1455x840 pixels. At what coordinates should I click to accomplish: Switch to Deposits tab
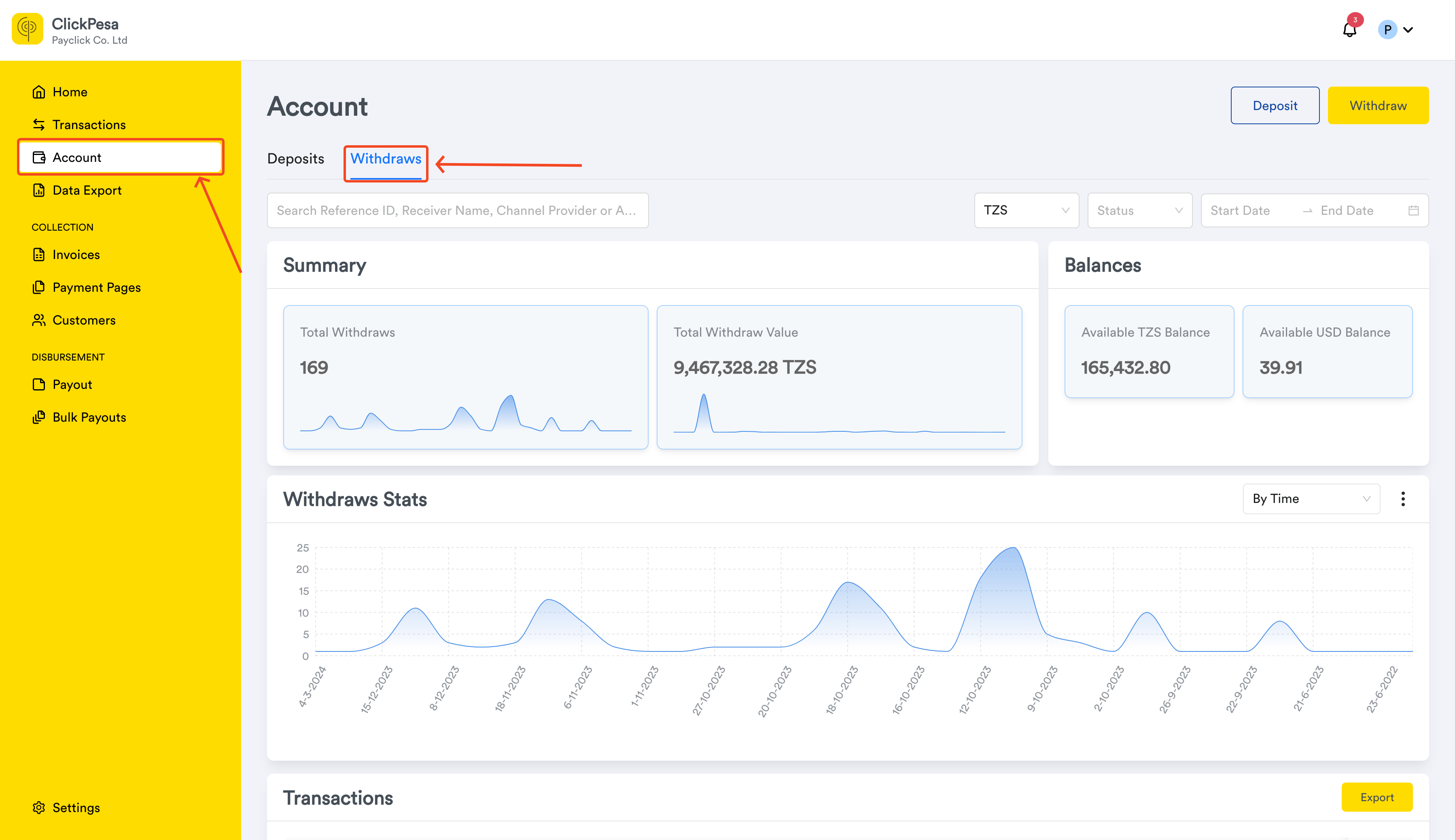295,159
